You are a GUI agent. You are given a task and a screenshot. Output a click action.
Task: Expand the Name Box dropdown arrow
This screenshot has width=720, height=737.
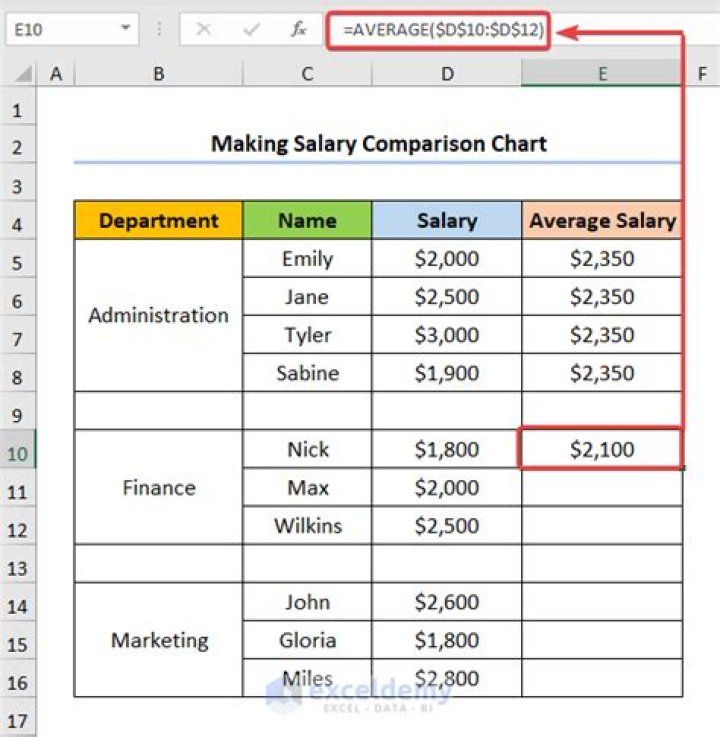click(125, 30)
